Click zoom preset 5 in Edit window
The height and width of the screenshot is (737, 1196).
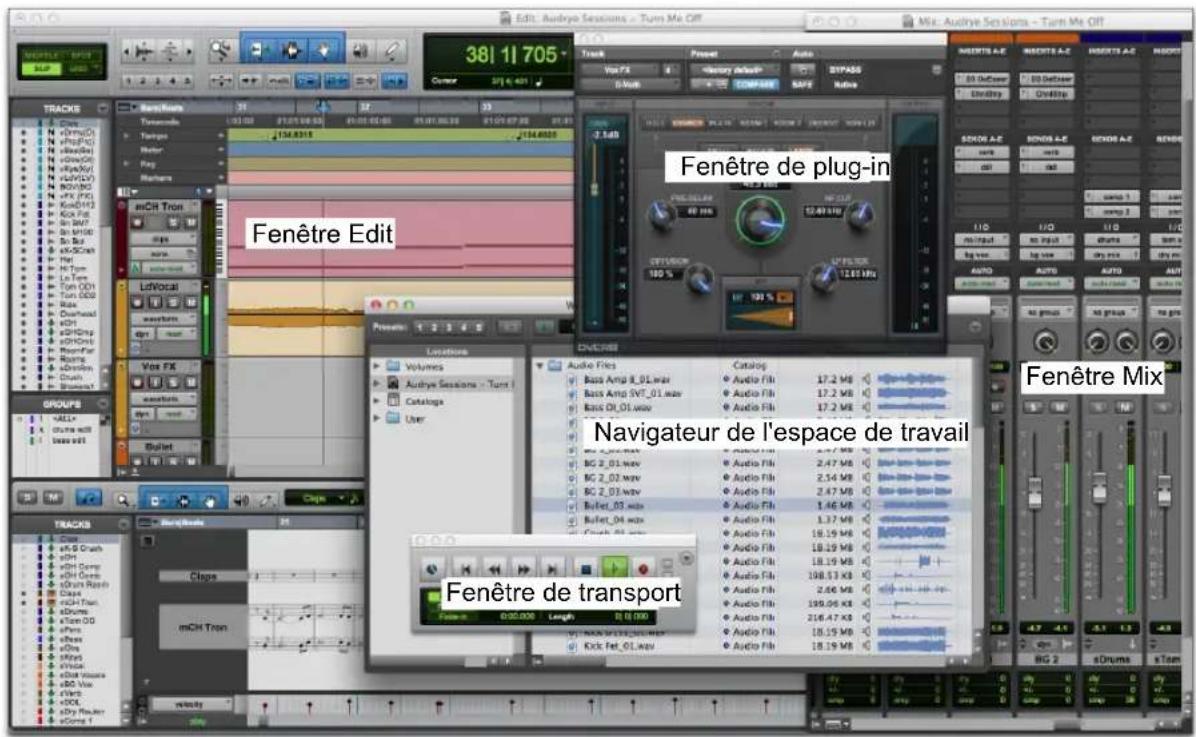(x=188, y=81)
